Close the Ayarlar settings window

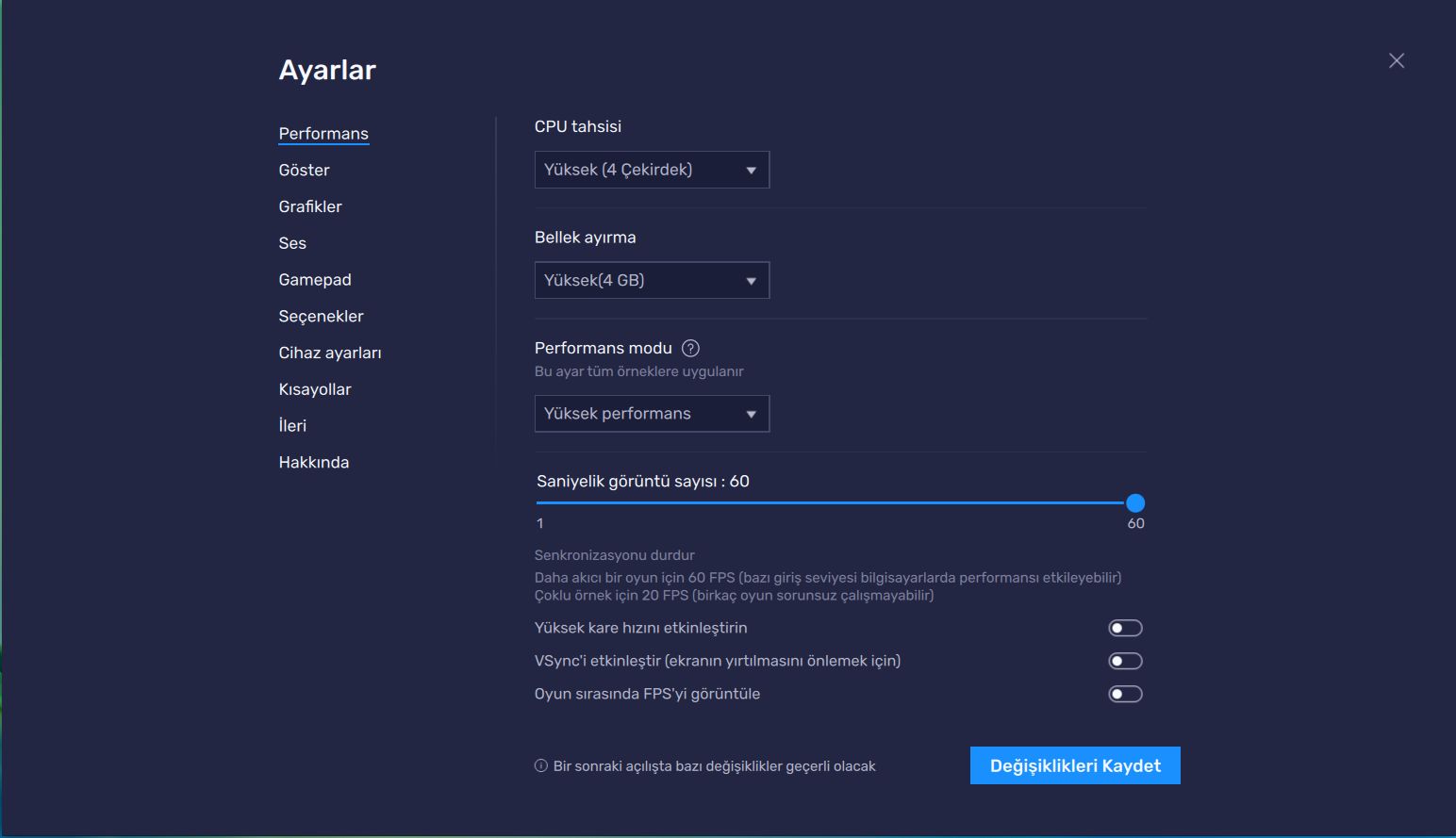pos(1397,60)
